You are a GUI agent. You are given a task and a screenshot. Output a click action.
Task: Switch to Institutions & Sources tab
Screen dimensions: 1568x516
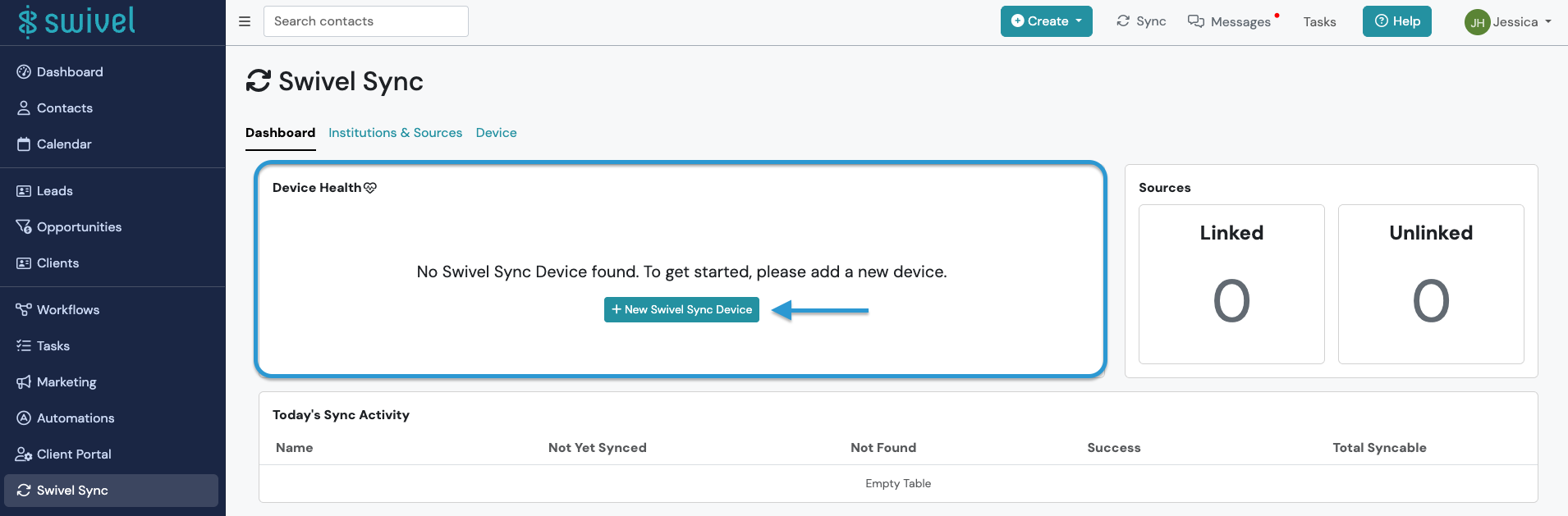click(x=396, y=133)
